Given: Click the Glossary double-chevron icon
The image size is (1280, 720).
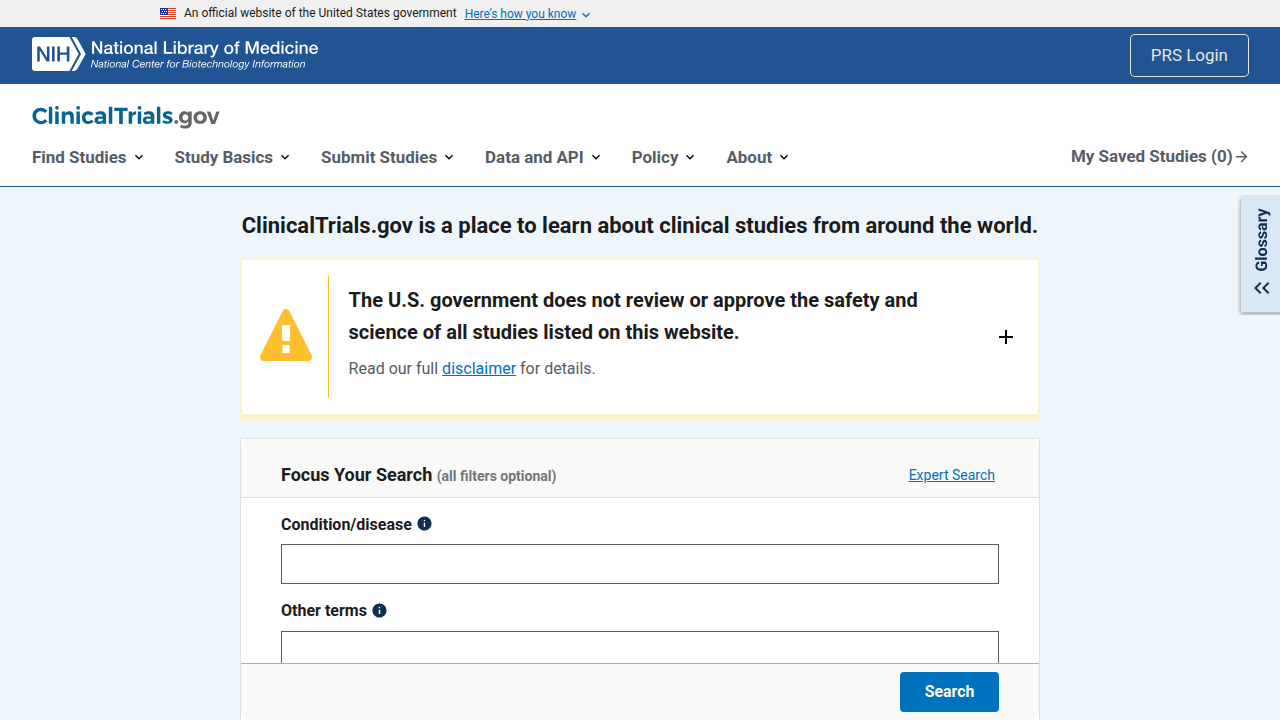Looking at the screenshot, I should click(1262, 288).
